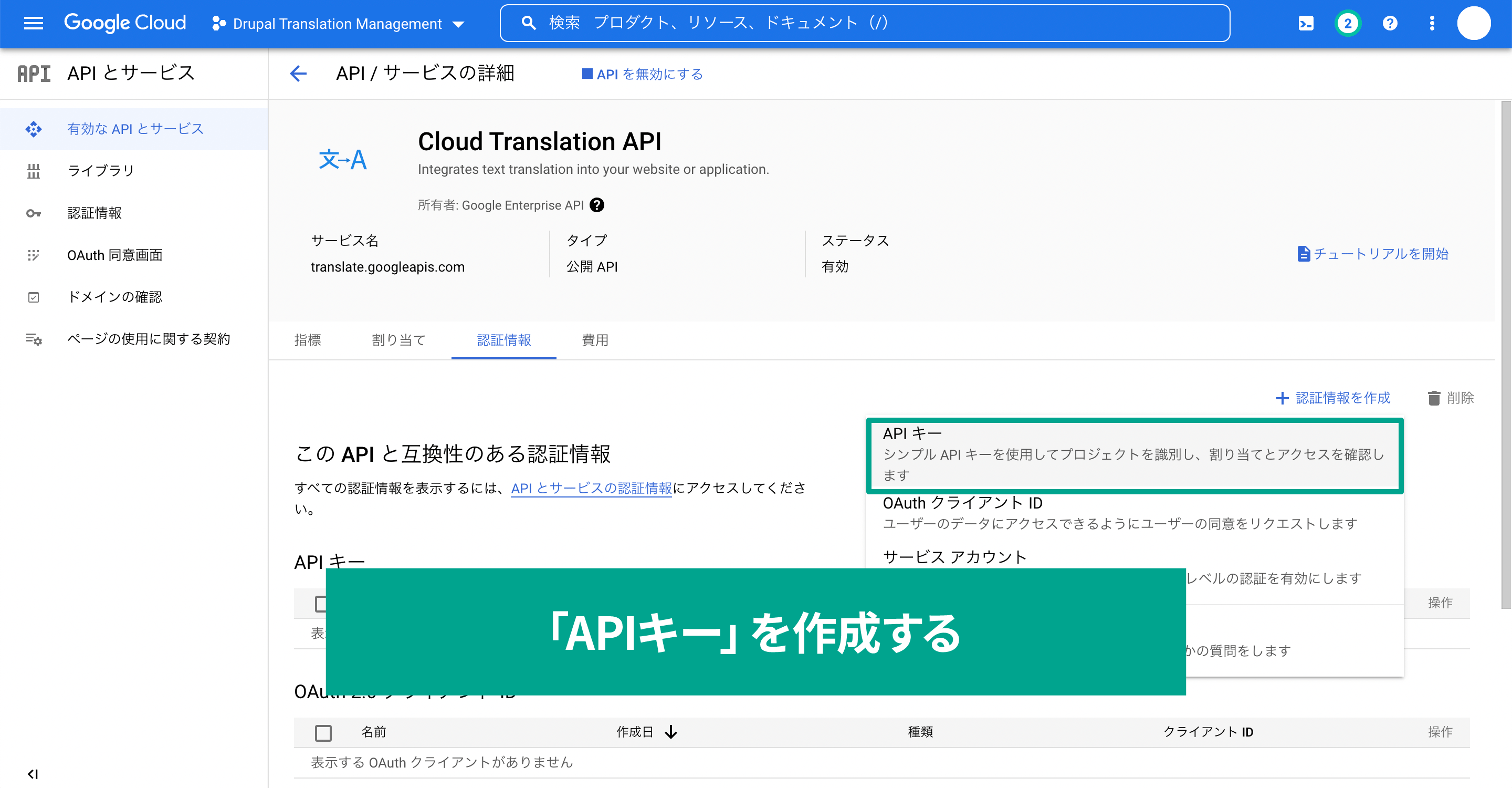Open the three-dot settings menu in header
1512x788 pixels.
(1432, 24)
